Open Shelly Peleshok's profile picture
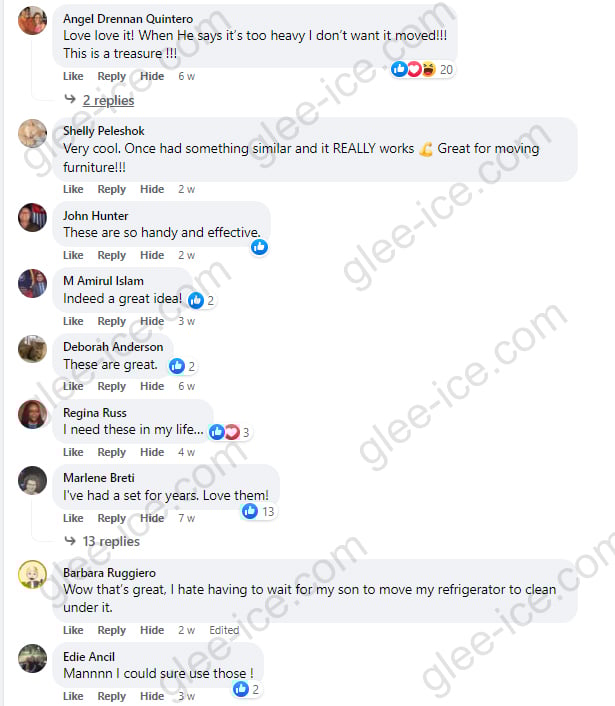Image resolution: width=615 pixels, height=706 pixels. pyautogui.click(x=32, y=133)
